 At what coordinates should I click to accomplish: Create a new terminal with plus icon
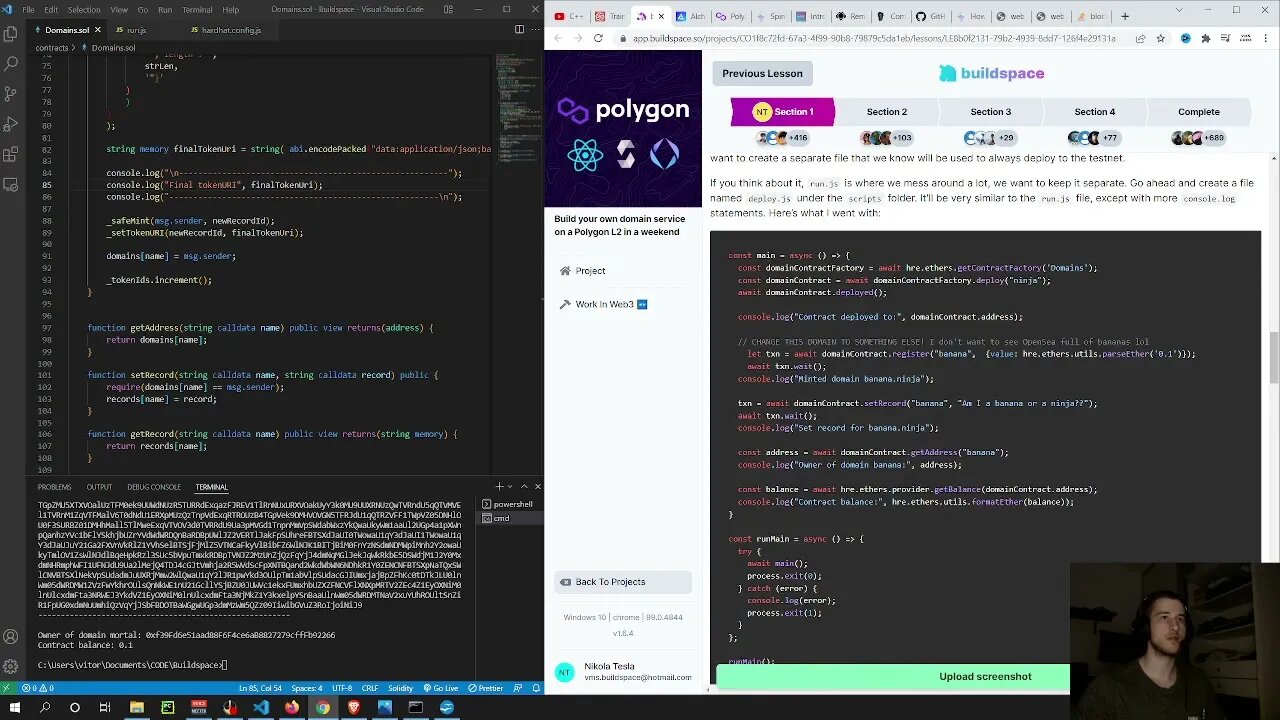tap(498, 487)
